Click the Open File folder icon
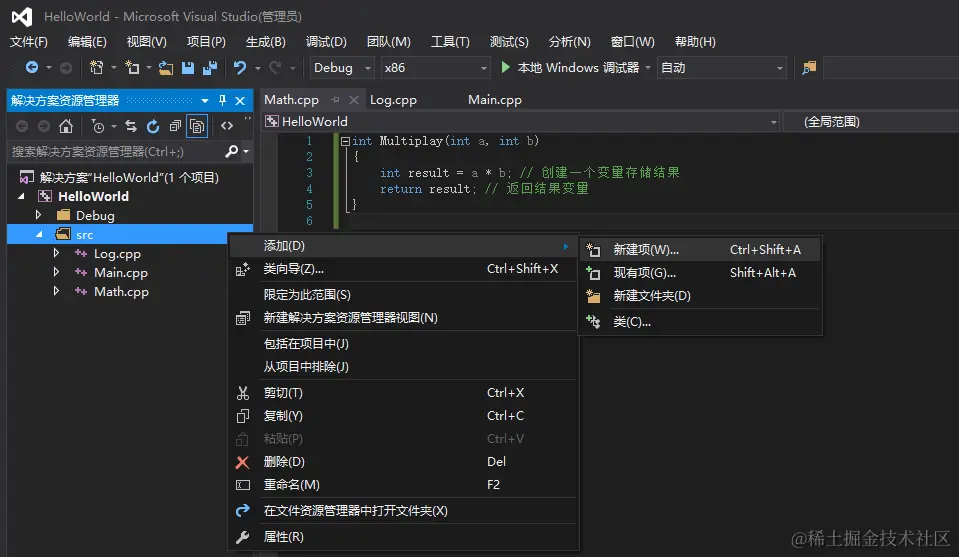 click(166, 67)
